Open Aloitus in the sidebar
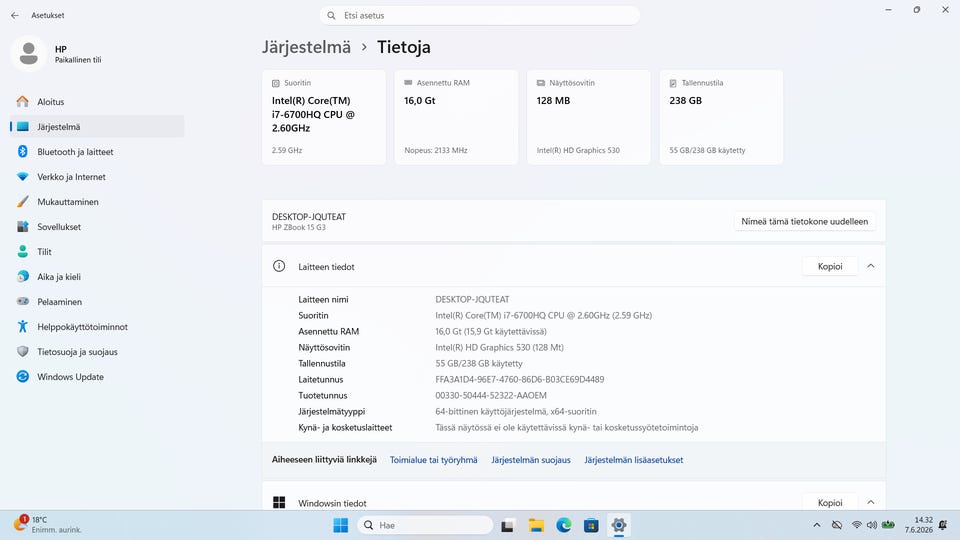 coord(97,102)
